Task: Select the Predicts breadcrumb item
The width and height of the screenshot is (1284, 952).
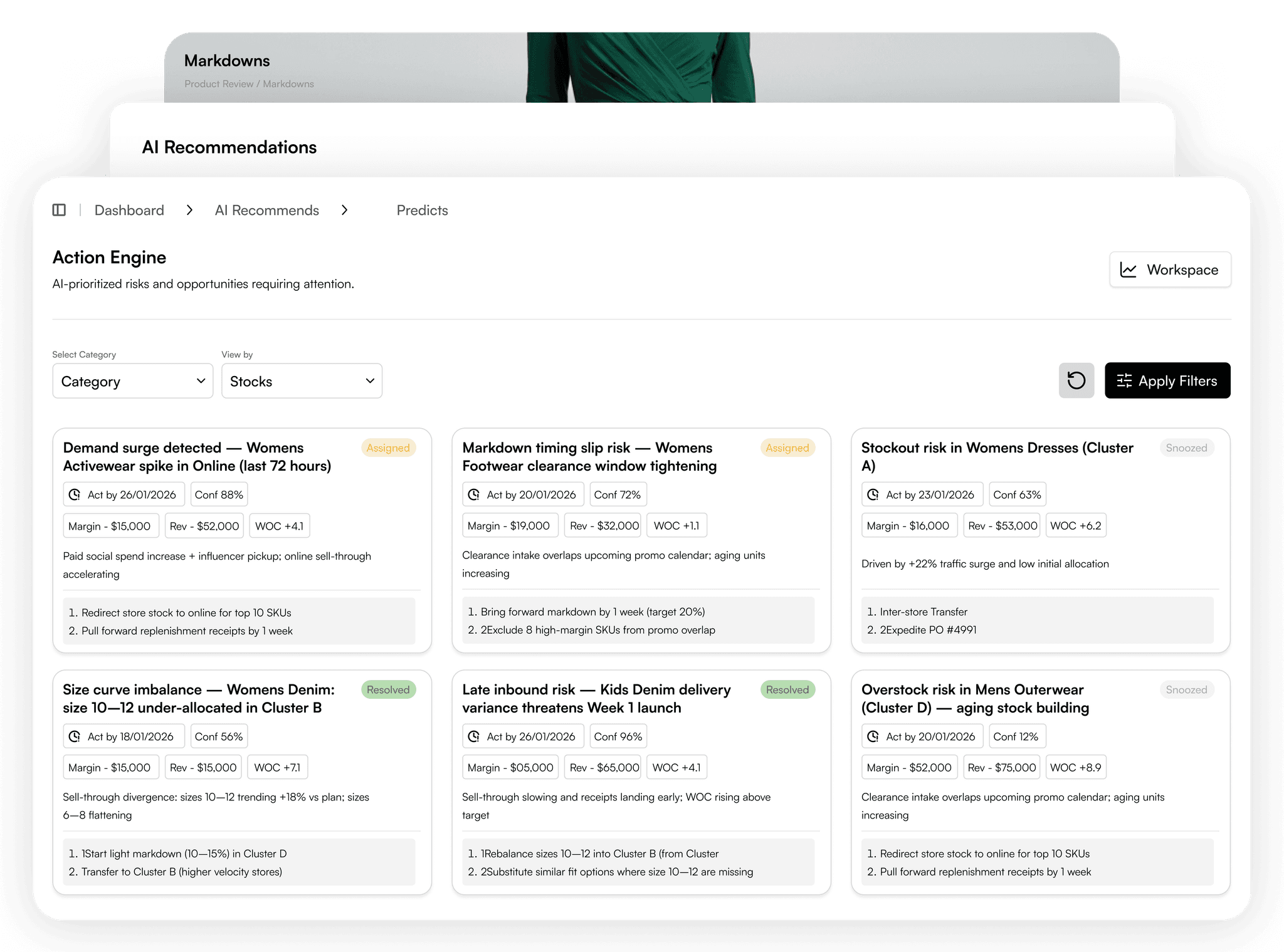Action: [422, 211]
